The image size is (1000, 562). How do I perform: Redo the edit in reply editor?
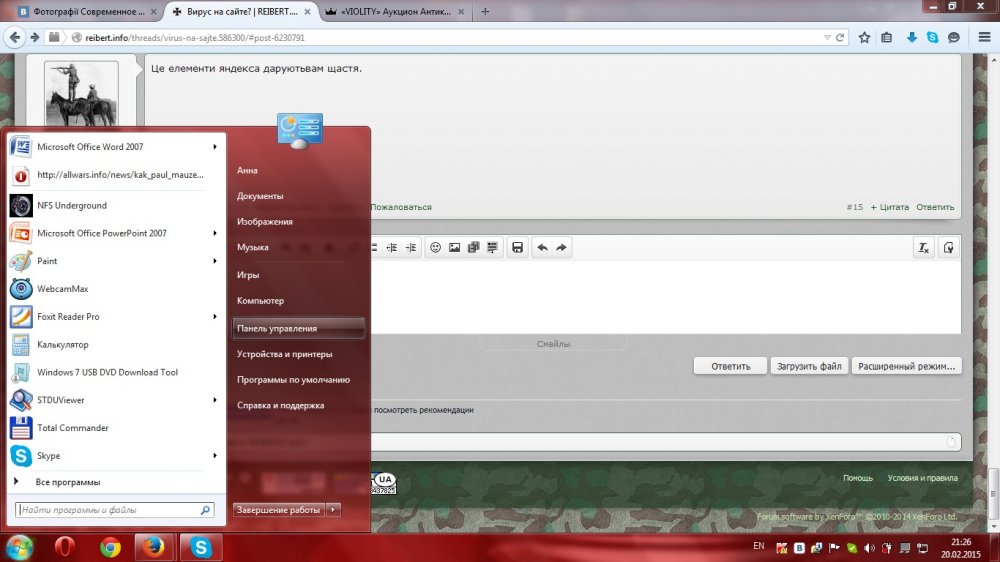point(561,248)
